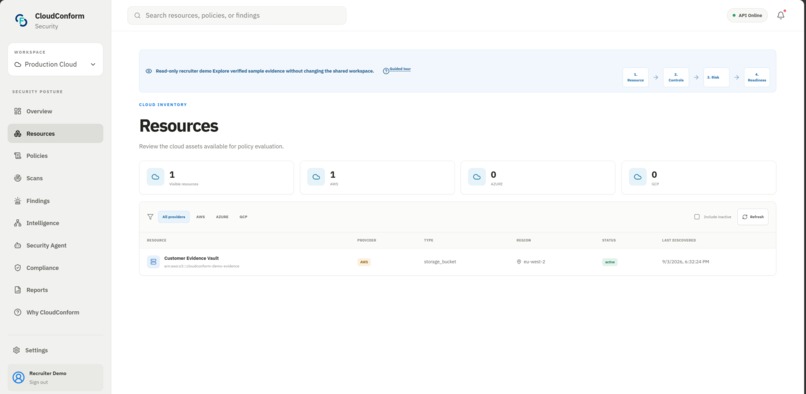Filter resources by AZURE tab
Image resolution: width=806 pixels, height=394 pixels.
click(x=222, y=217)
